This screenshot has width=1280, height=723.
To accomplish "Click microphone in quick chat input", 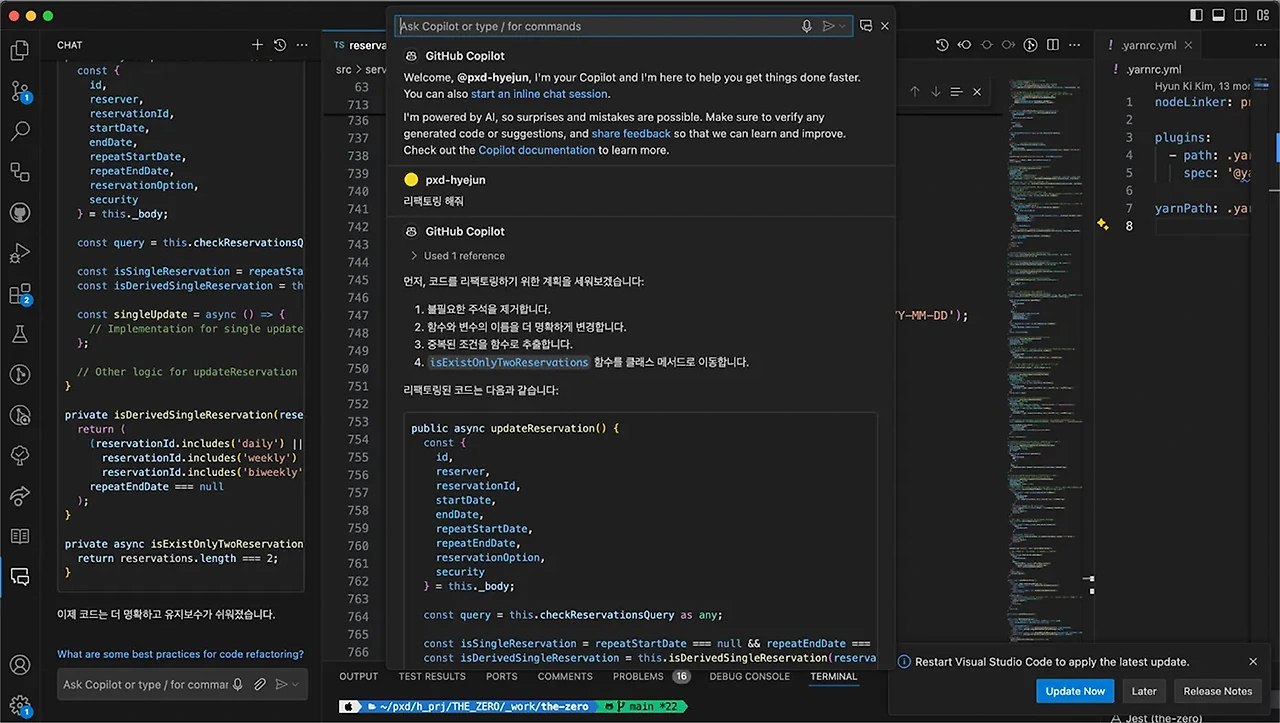I will [807, 26].
